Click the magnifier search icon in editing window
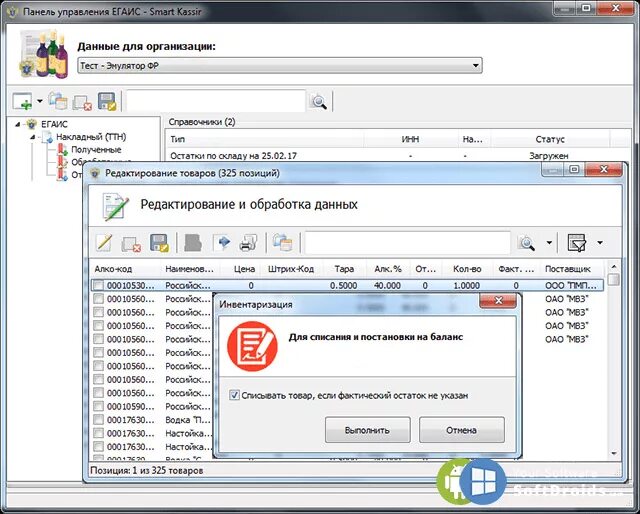This screenshot has width=640, height=514. [526, 243]
